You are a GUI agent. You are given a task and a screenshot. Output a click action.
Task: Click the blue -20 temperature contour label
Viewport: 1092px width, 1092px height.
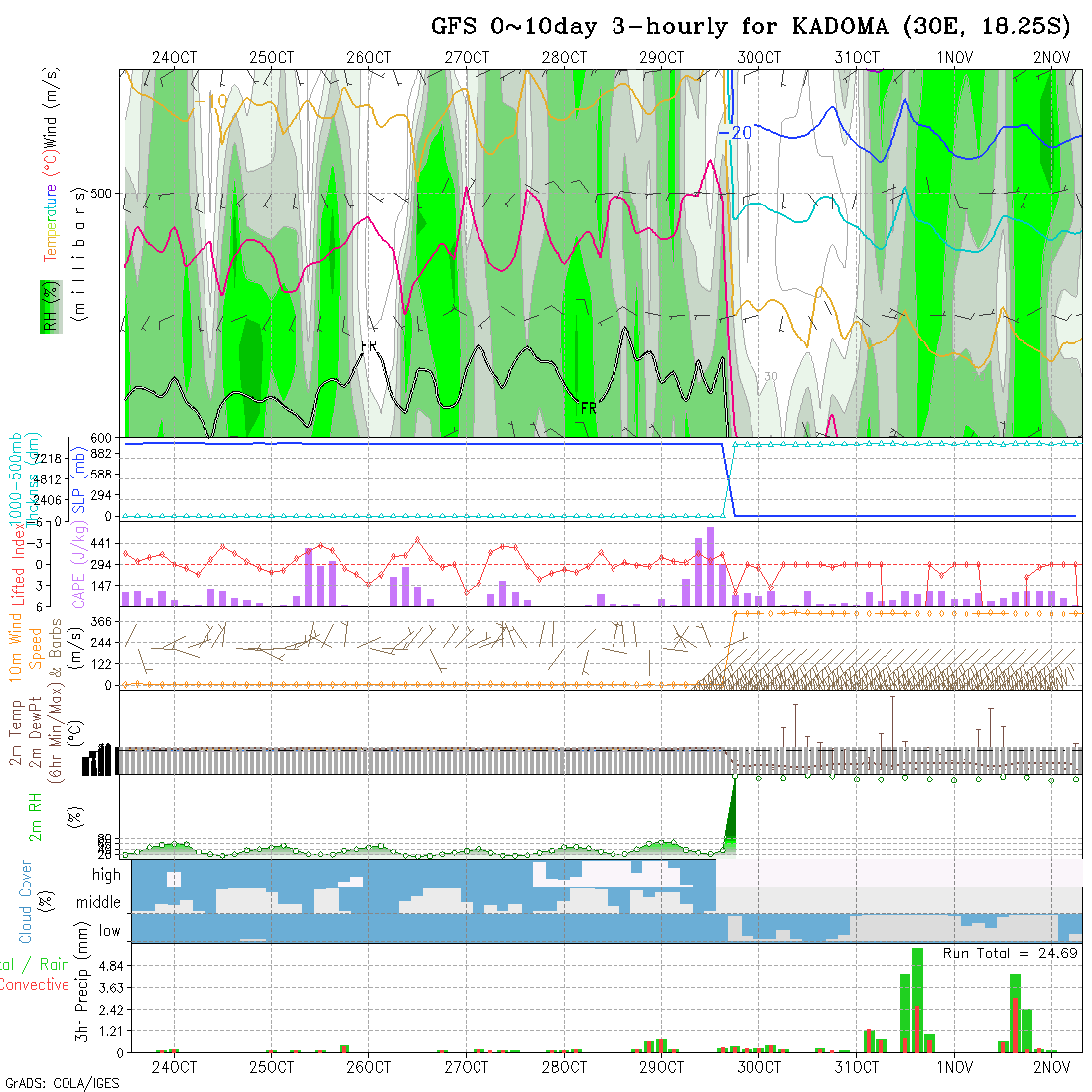(x=735, y=132)
